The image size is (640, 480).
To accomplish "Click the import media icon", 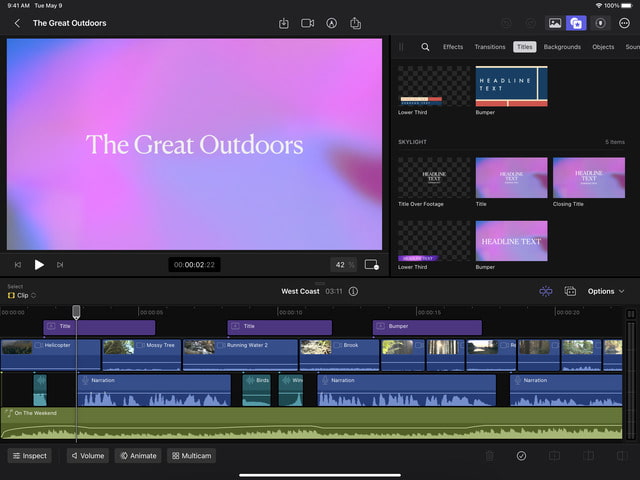I will pyautogui.click(x=284, y=23).
